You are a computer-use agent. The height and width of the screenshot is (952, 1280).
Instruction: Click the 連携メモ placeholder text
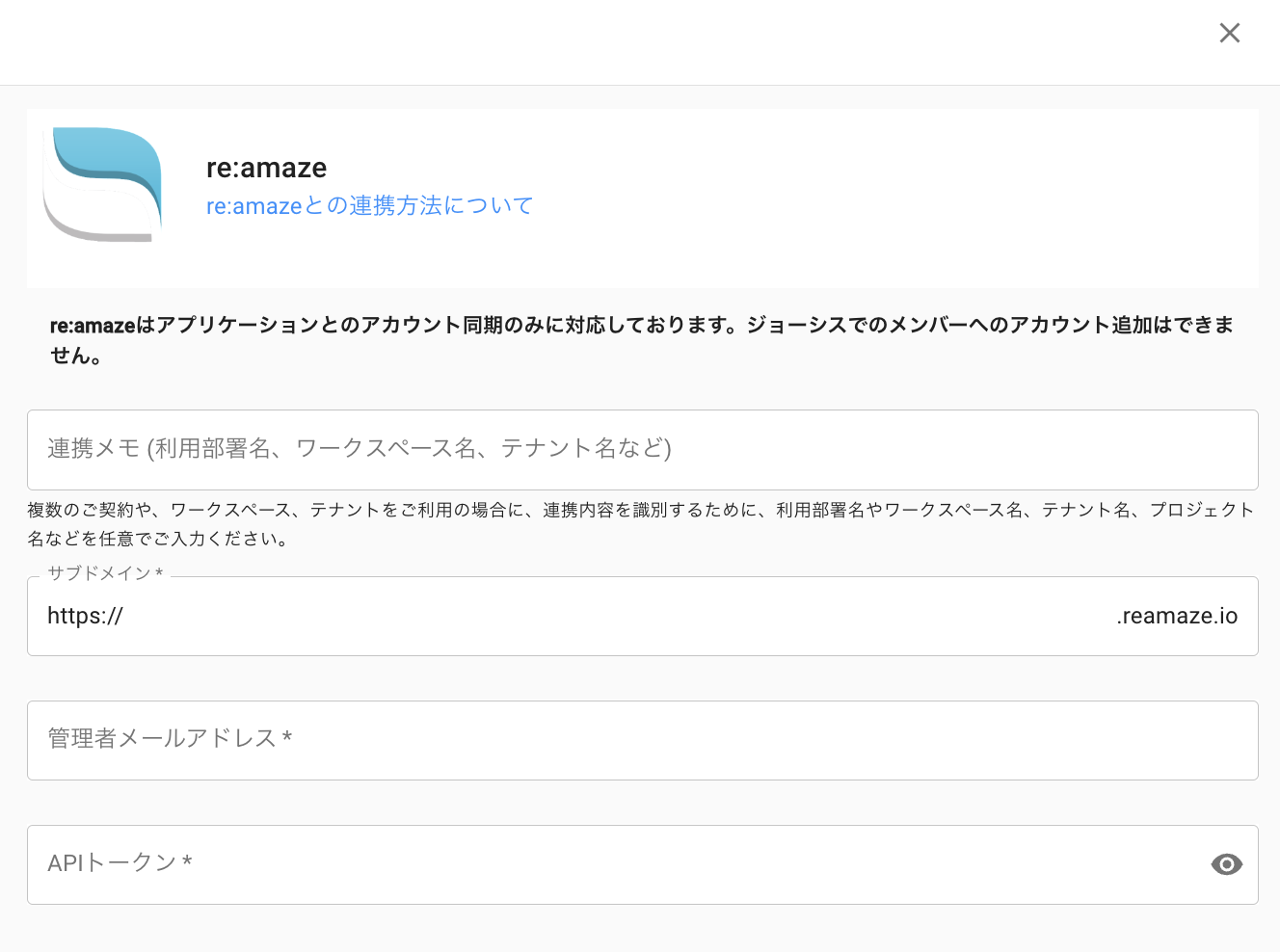point(359,449)
